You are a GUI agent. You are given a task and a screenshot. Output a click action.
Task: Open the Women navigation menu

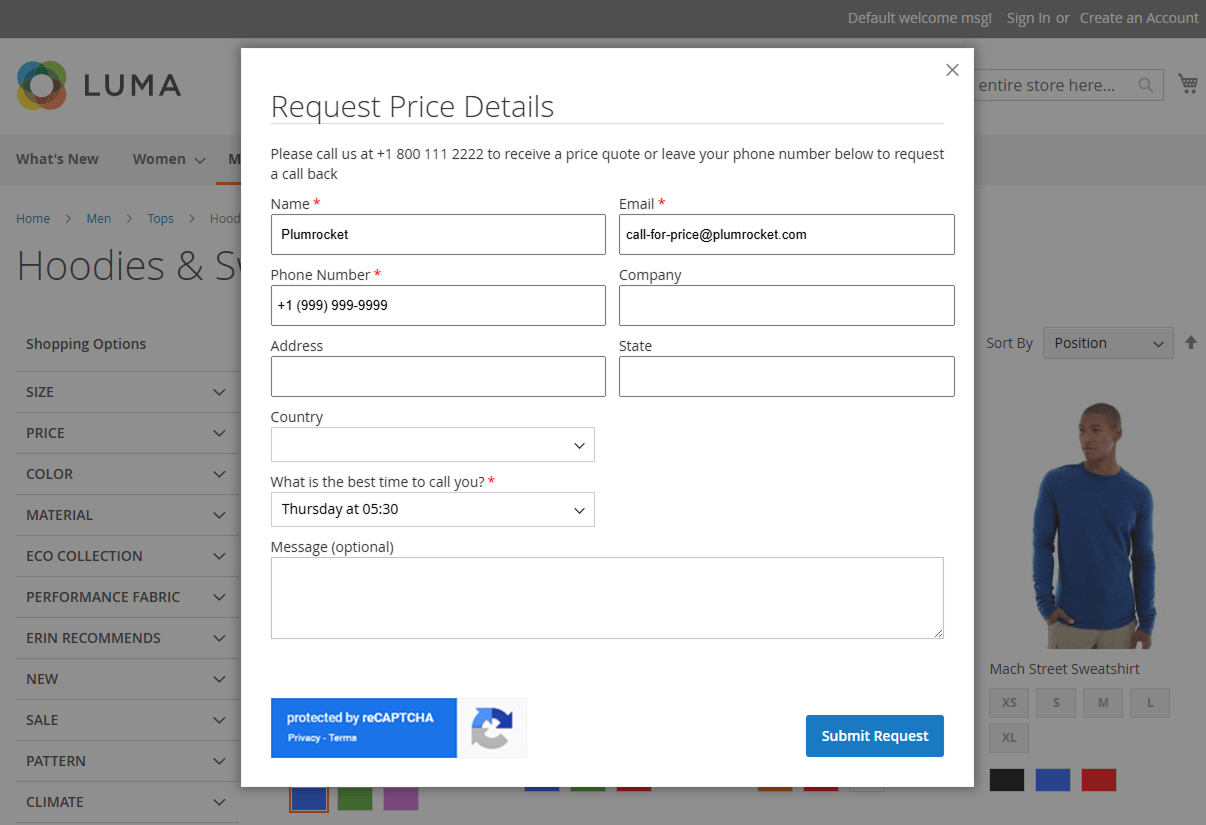[160, 159]
